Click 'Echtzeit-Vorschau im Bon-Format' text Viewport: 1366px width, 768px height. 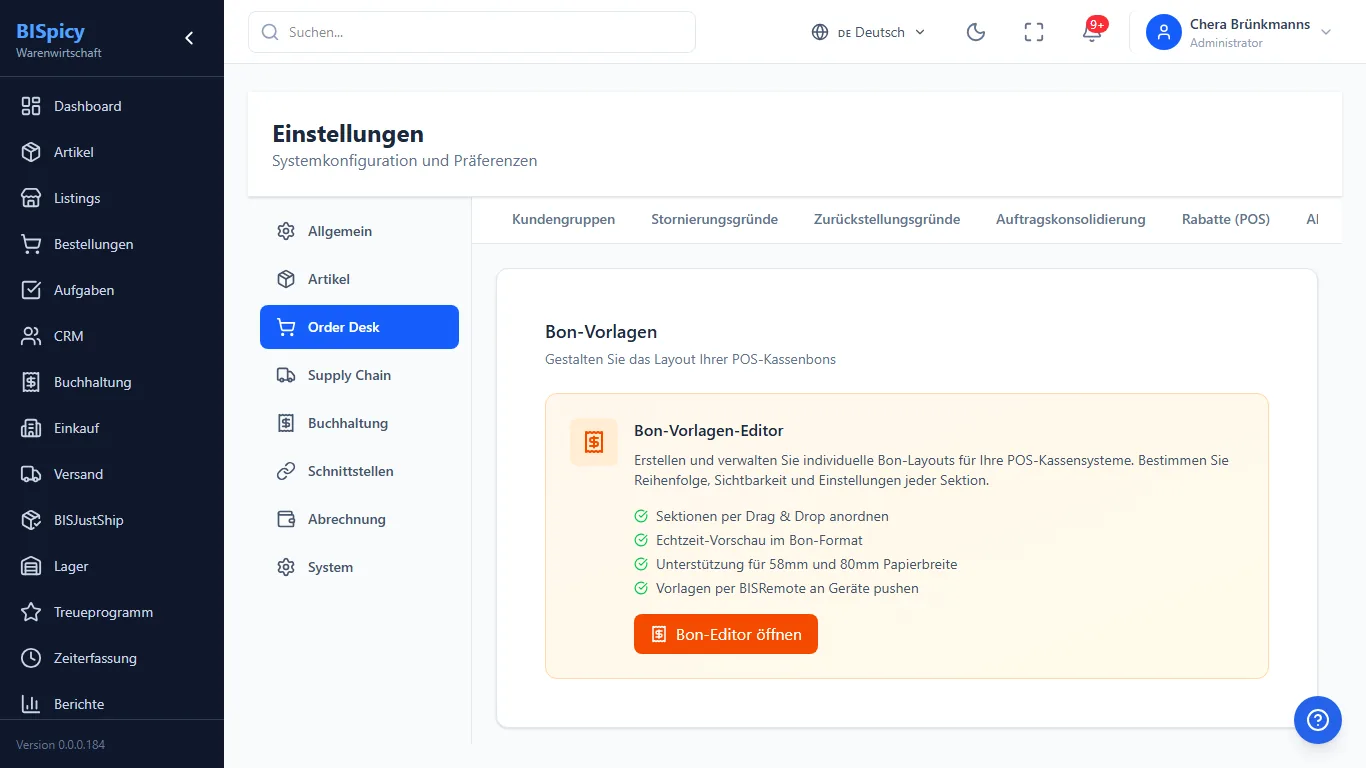pos(759,540)
